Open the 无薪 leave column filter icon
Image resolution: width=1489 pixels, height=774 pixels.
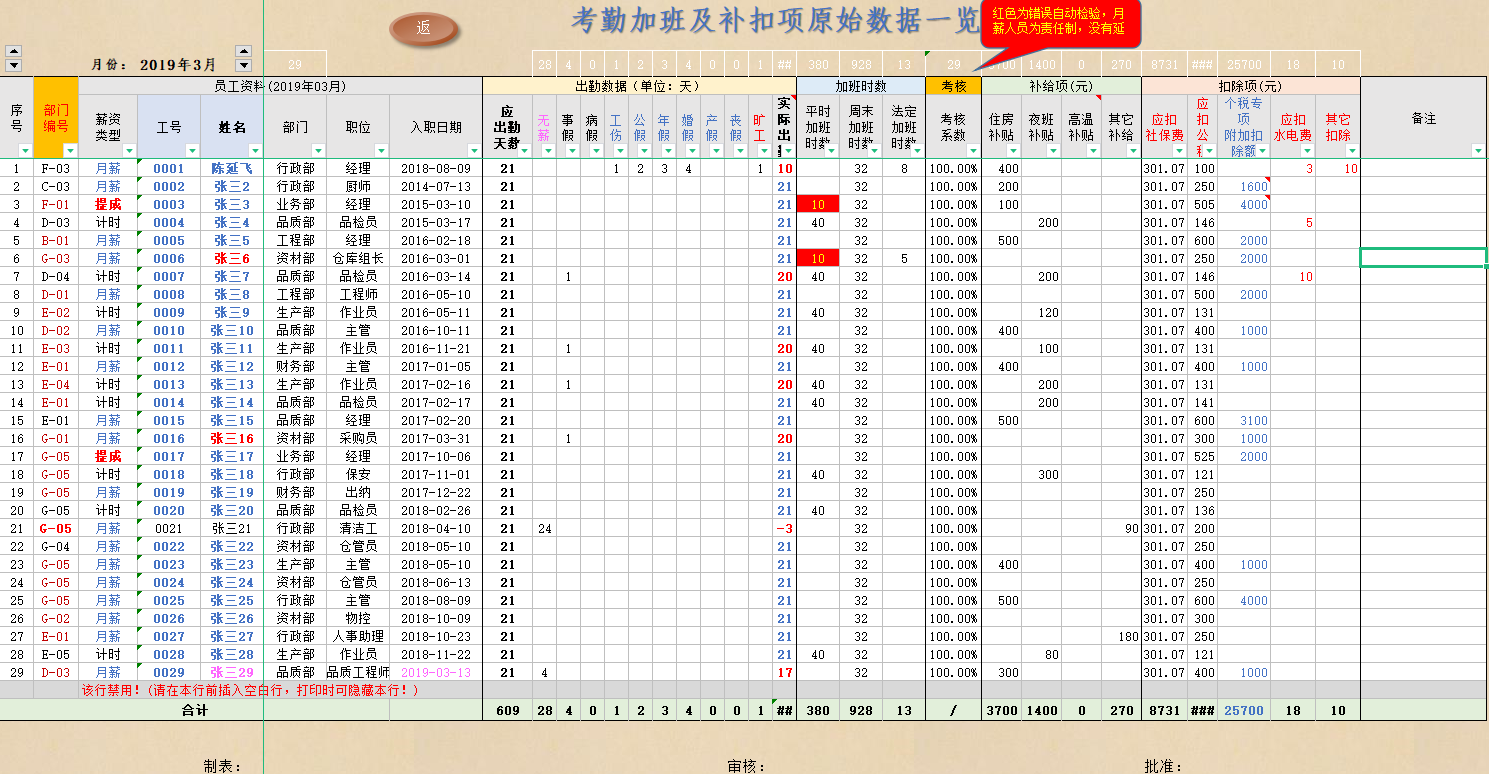click(x=546, y=150)
